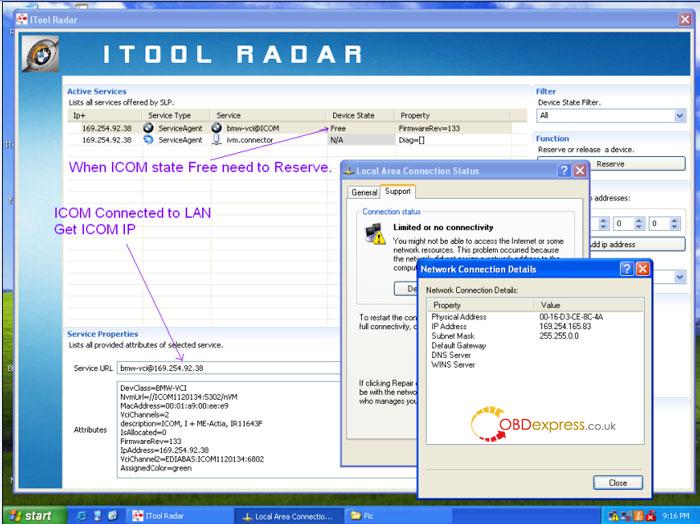
Task: Open the partly hidden dropdown below Add ip address
Action: coord(679,277)
